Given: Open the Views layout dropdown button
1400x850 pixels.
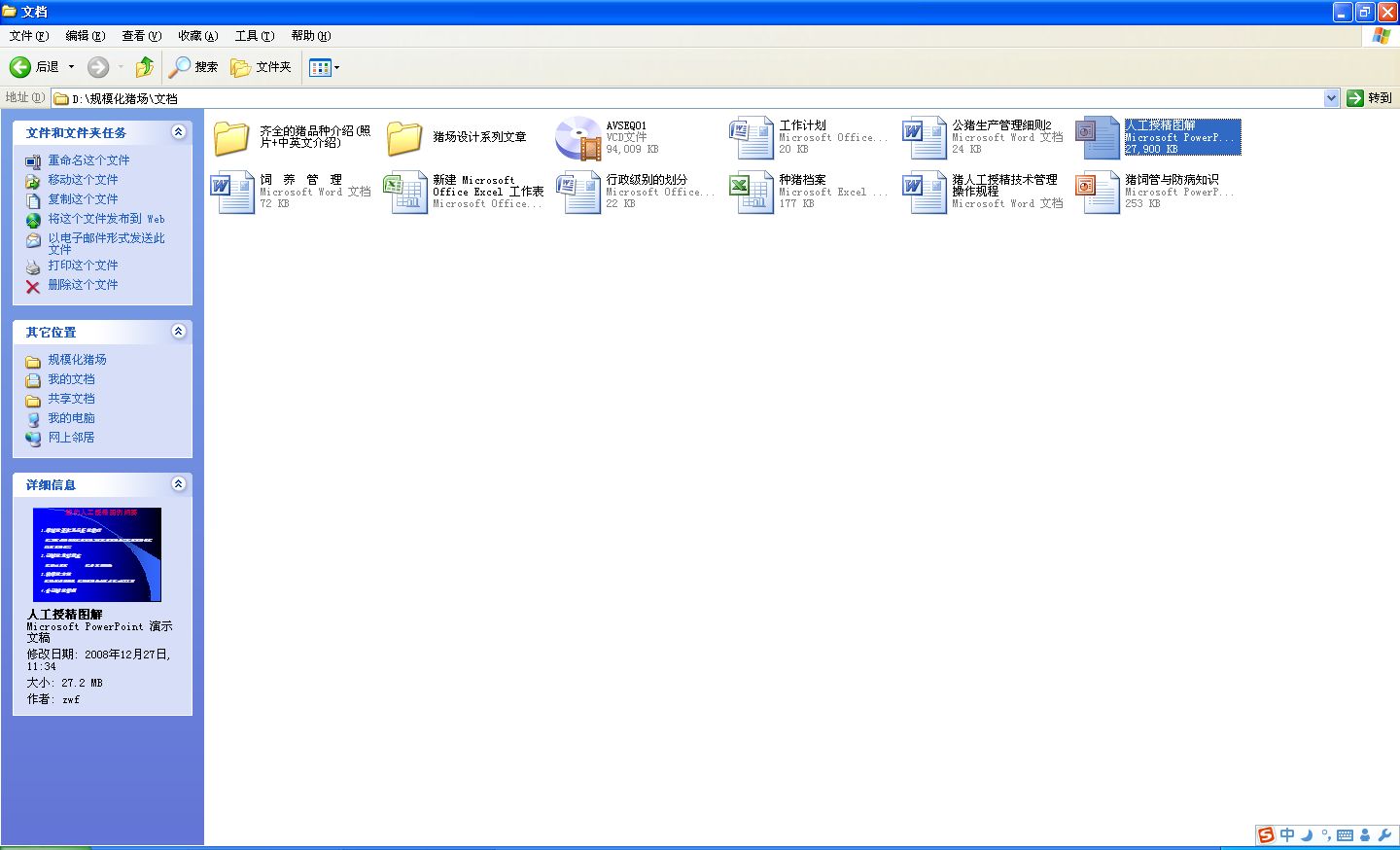Looking at the screenshot, I should pos(324,67).
